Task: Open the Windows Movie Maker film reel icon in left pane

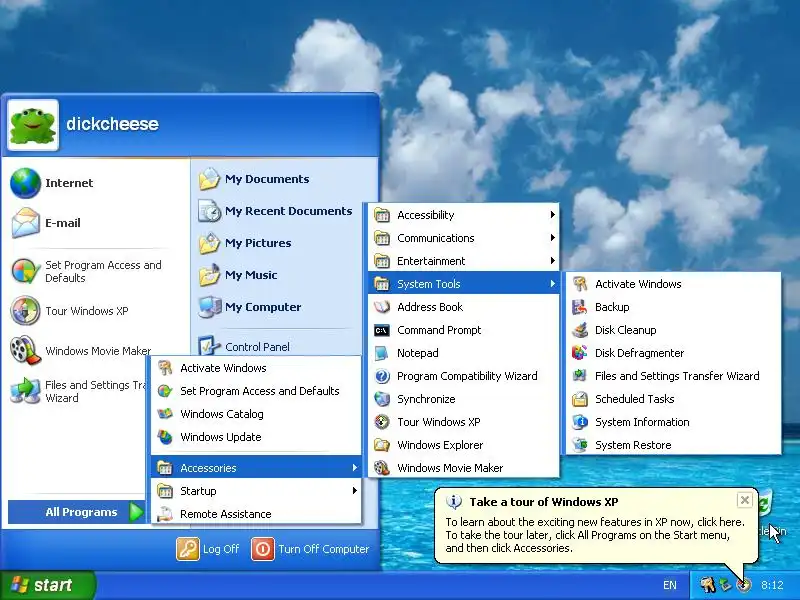Action: tap(25, 351)
